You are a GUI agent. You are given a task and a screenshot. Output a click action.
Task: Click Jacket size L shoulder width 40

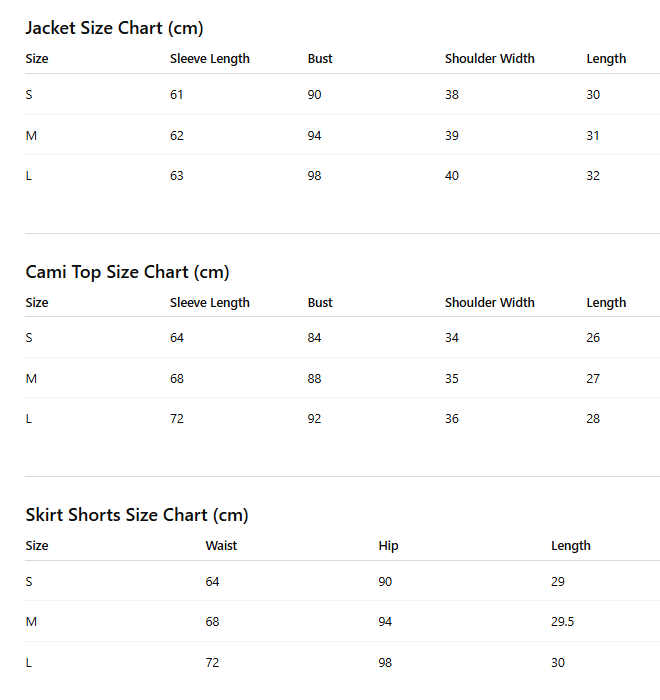pos(451,175)
